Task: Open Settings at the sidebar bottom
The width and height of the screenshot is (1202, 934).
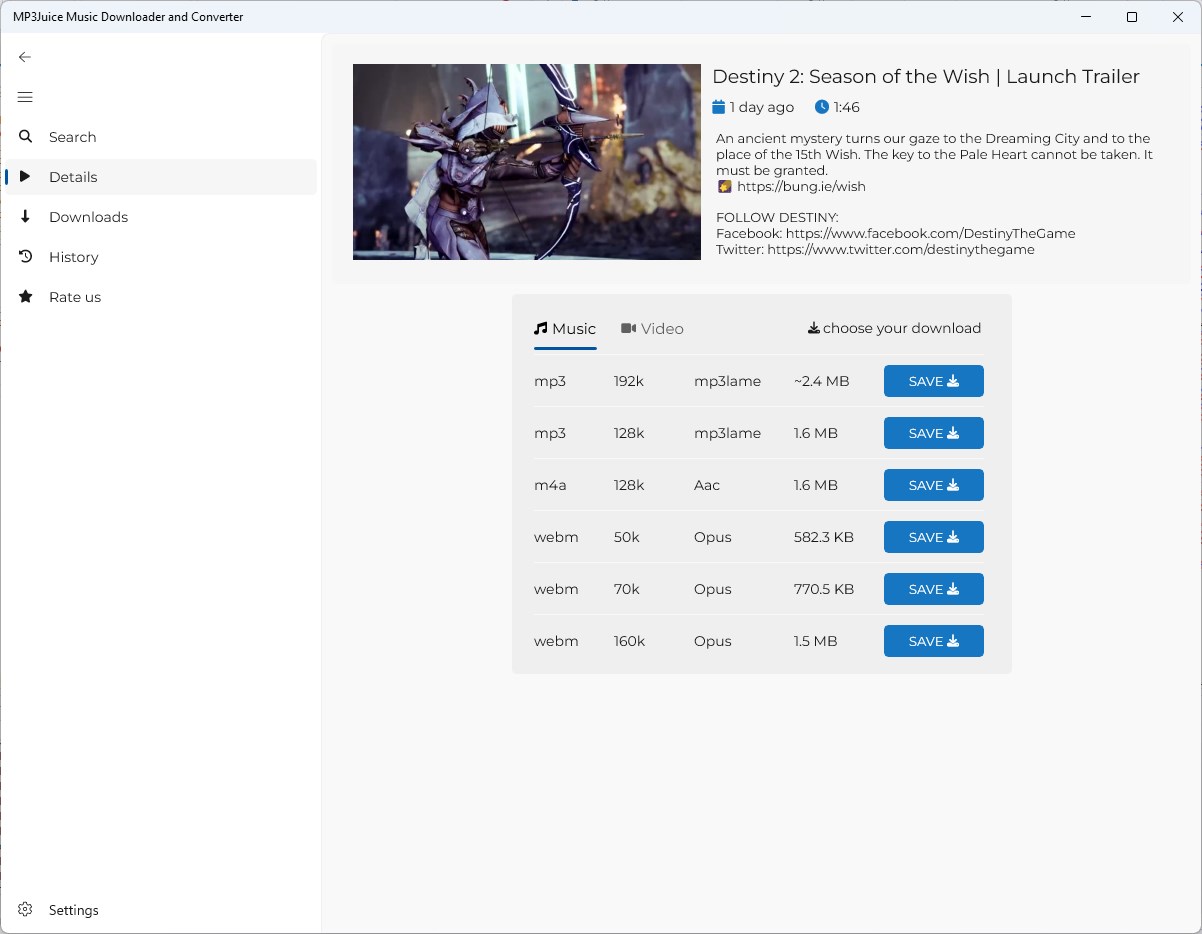Action: (161, 910)
